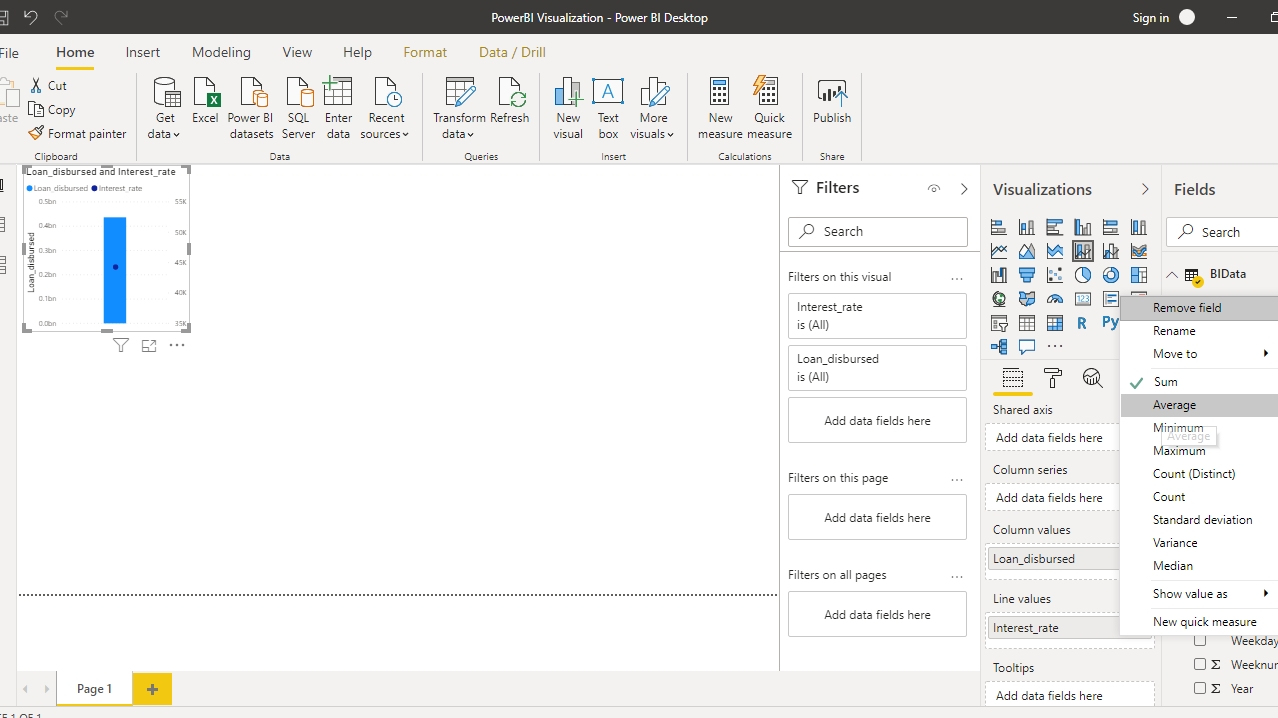Pick the gauge visualization icon
This screenshot has width=1278, height=718.
click(x=1055, y=299)
